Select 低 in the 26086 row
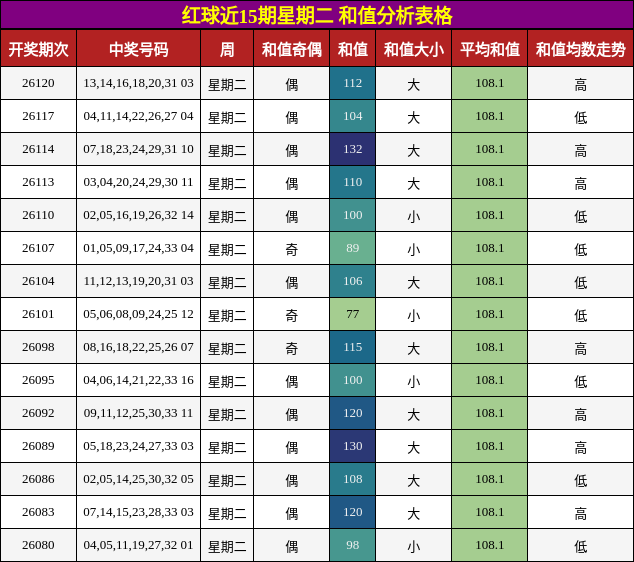Image resolution: width=634 pixels, height=562 pixels. (581, 481)
